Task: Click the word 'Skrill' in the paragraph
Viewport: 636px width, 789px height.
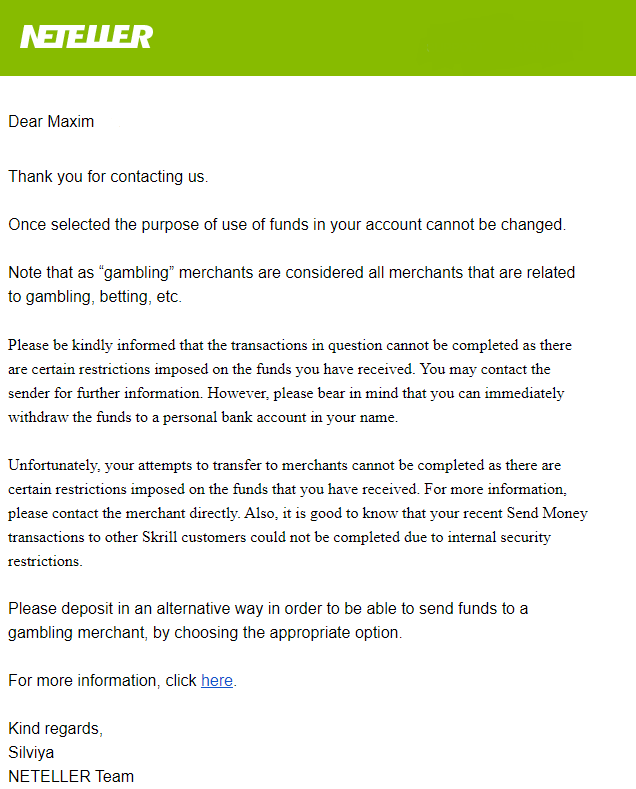Action: click(160, 537)
